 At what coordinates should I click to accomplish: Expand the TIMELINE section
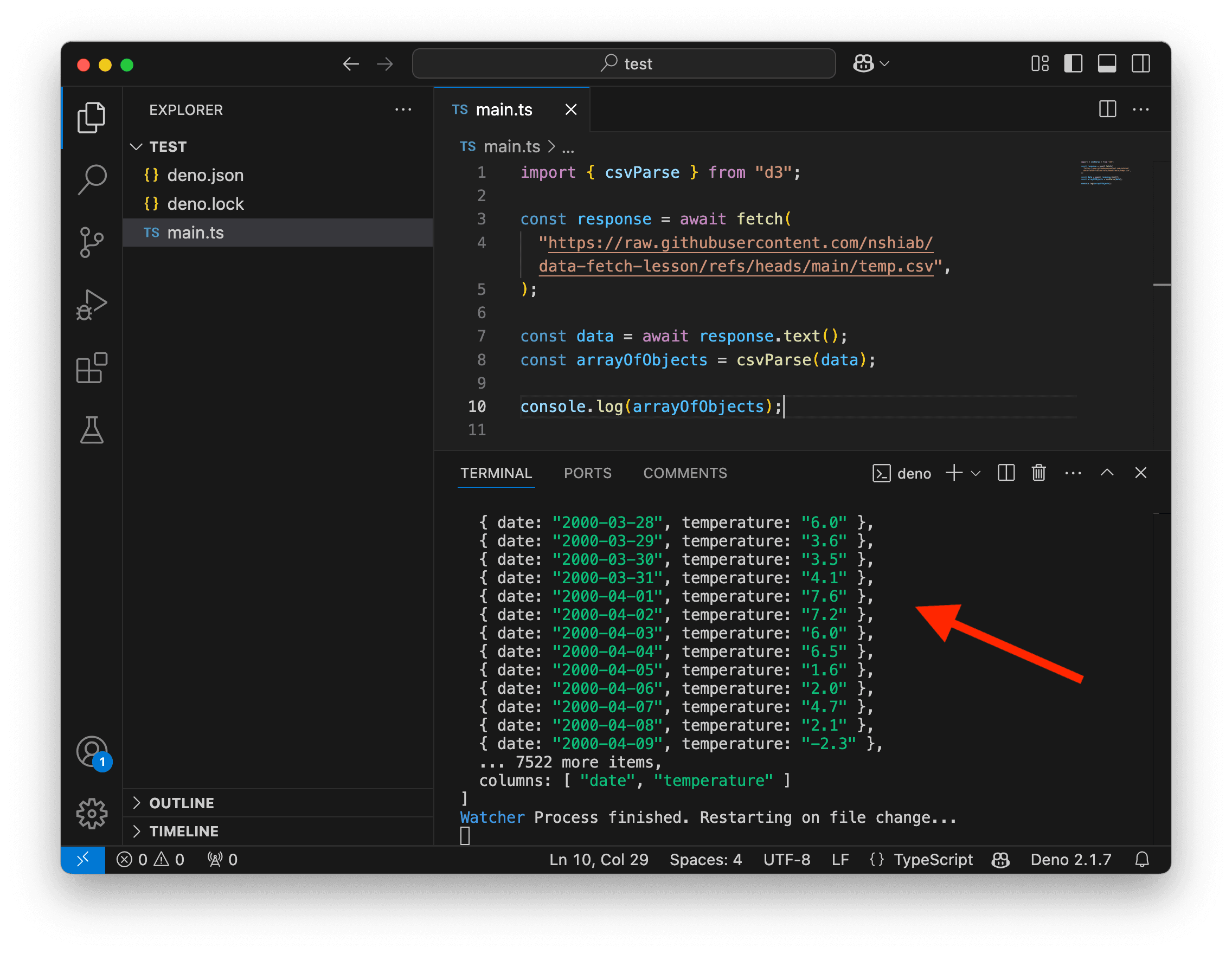coord(278,831)
